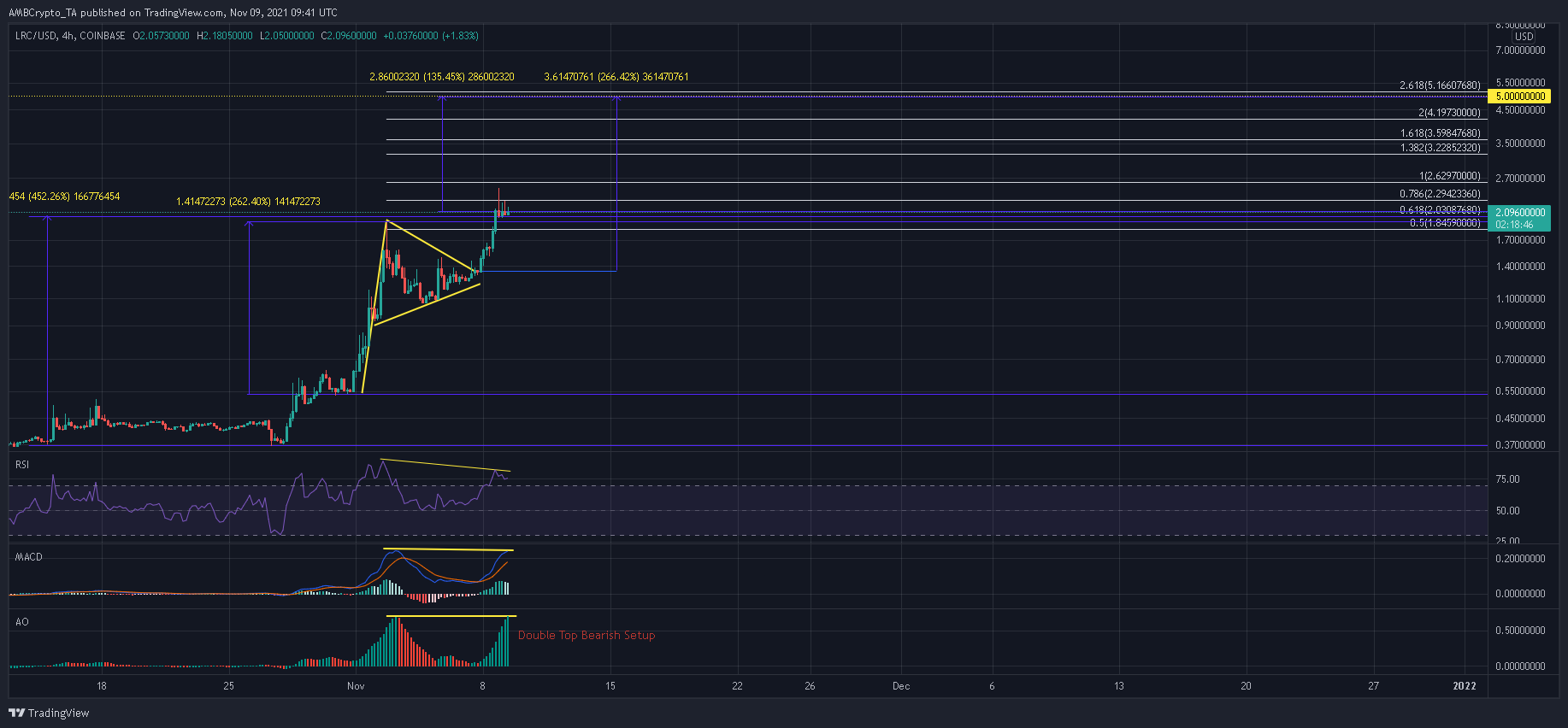The image size is (1568, 728).
Task: Click the 2.618(5.16607680) Fibonacci level label
Action: point(1440,85)
